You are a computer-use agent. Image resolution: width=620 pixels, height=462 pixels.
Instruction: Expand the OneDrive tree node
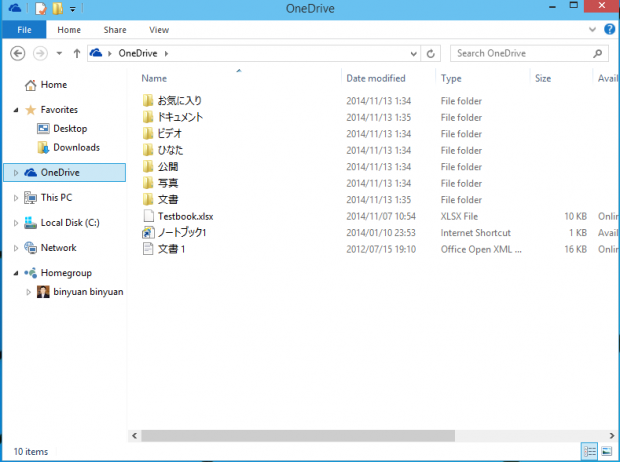tap(16, 173)
